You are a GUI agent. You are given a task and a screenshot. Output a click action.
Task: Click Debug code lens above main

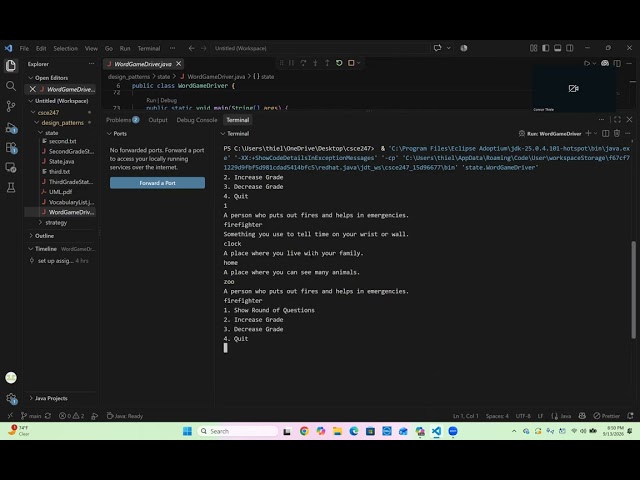point(169,100)
